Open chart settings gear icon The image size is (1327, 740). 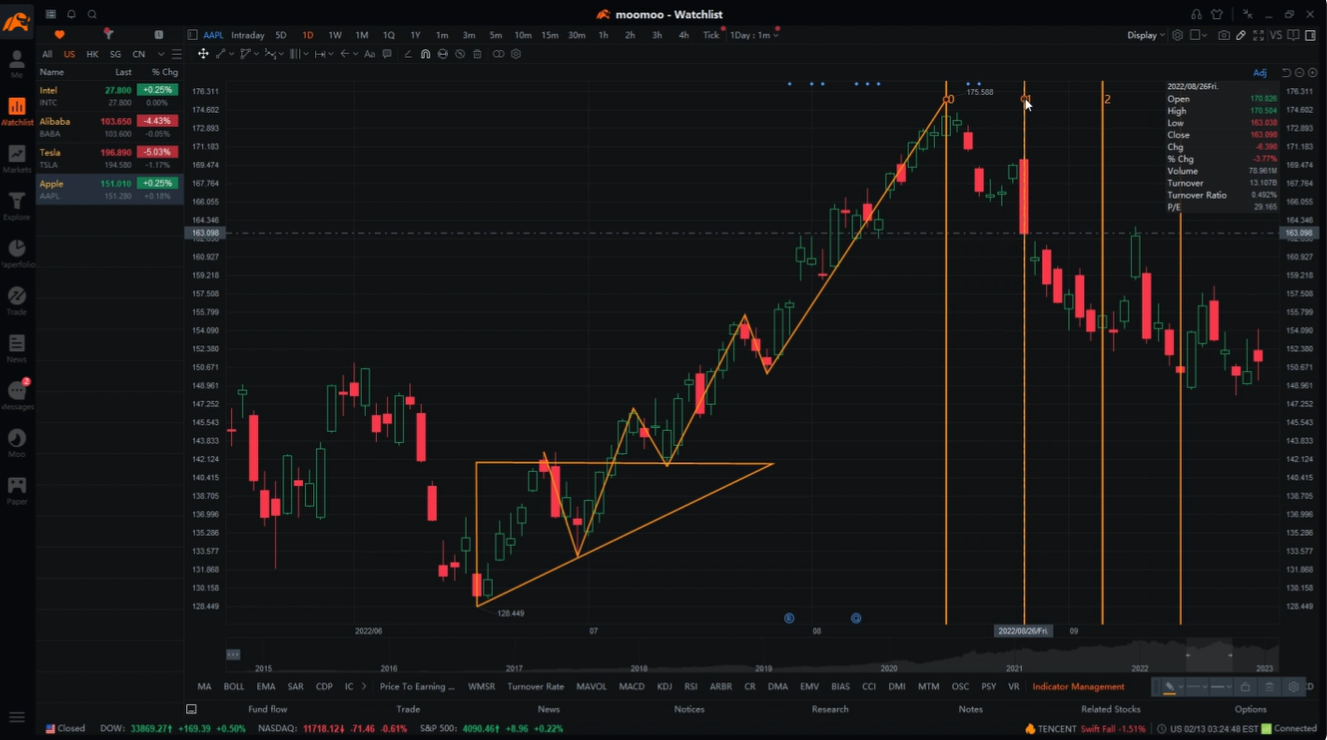pos(1177,35)
